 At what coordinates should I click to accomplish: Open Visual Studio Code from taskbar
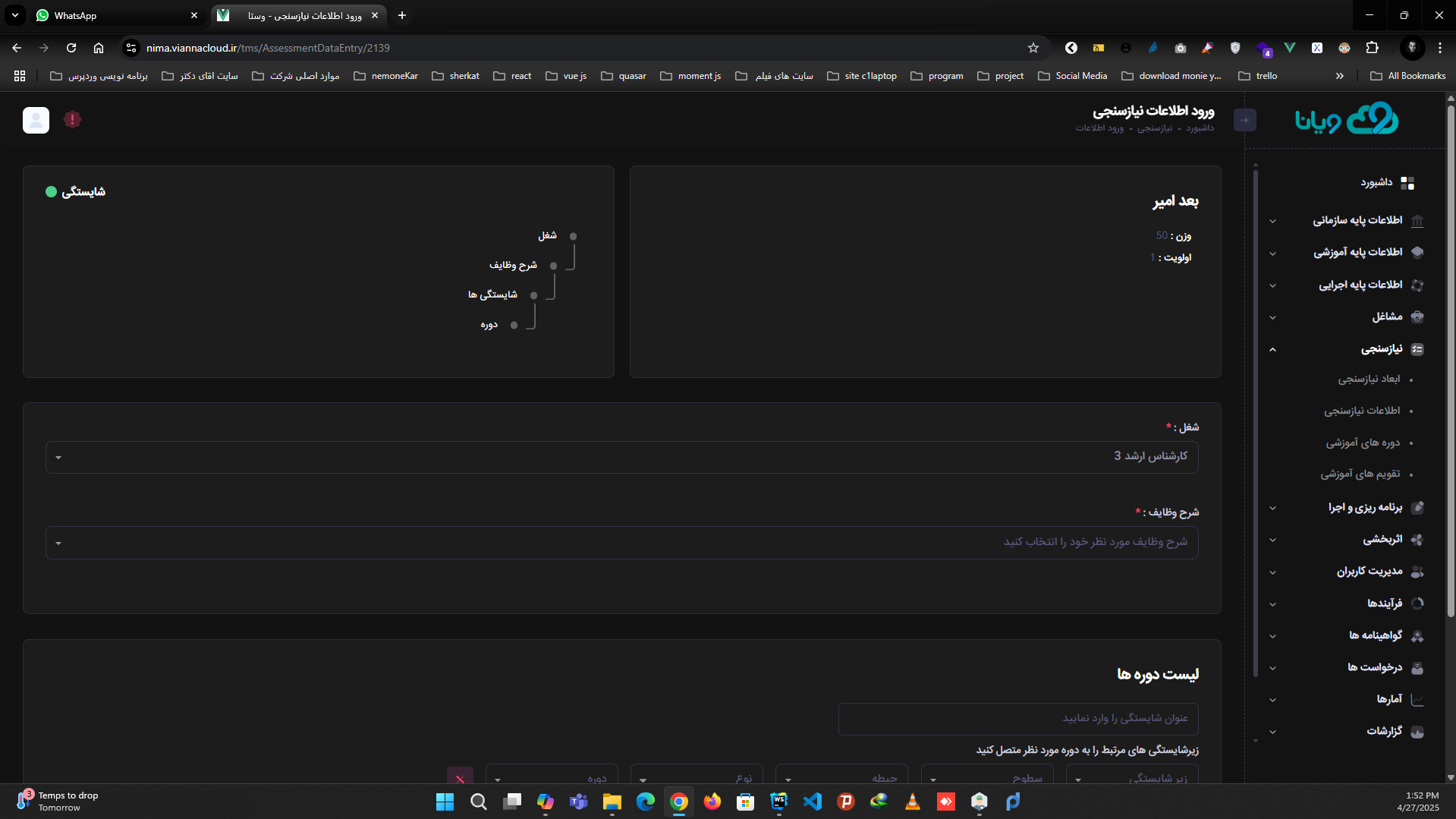(812, 802)
